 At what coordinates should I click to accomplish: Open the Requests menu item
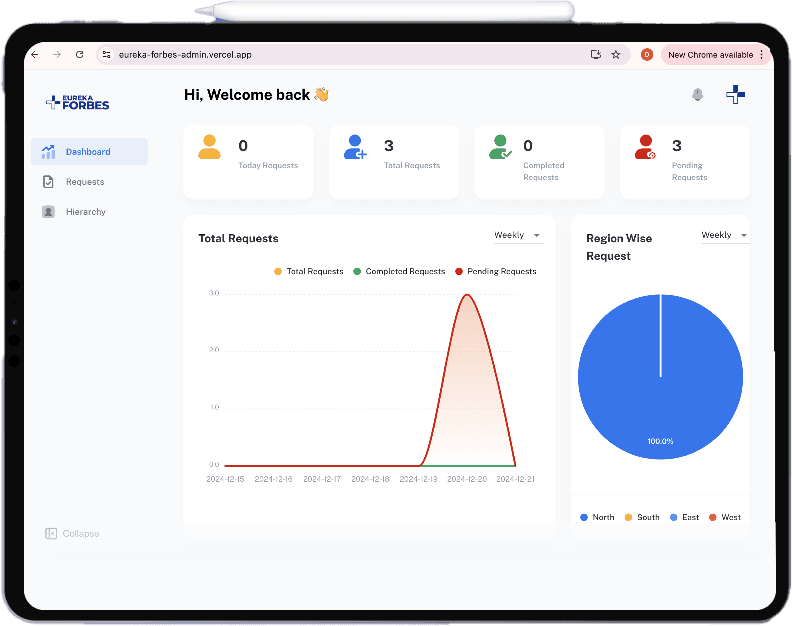[85, 182]
